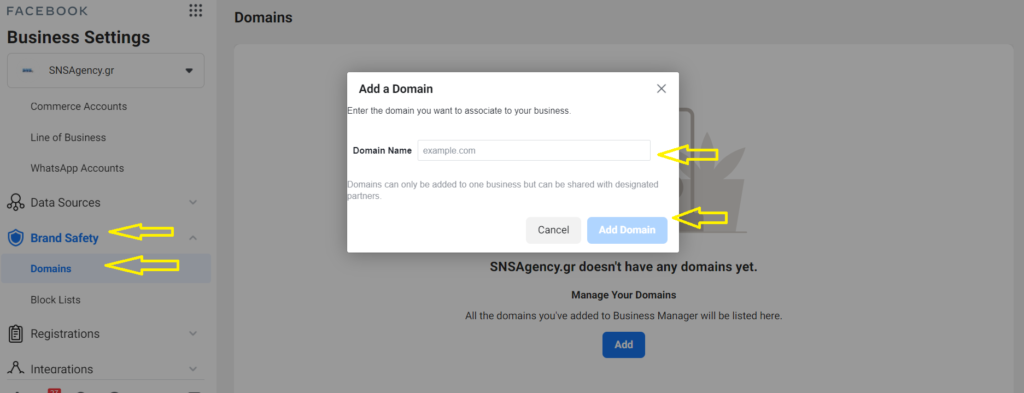This screenshot has width=1024, height=393.
Task: Expand the Data Sources section chevron
Action: pos(193,202)
